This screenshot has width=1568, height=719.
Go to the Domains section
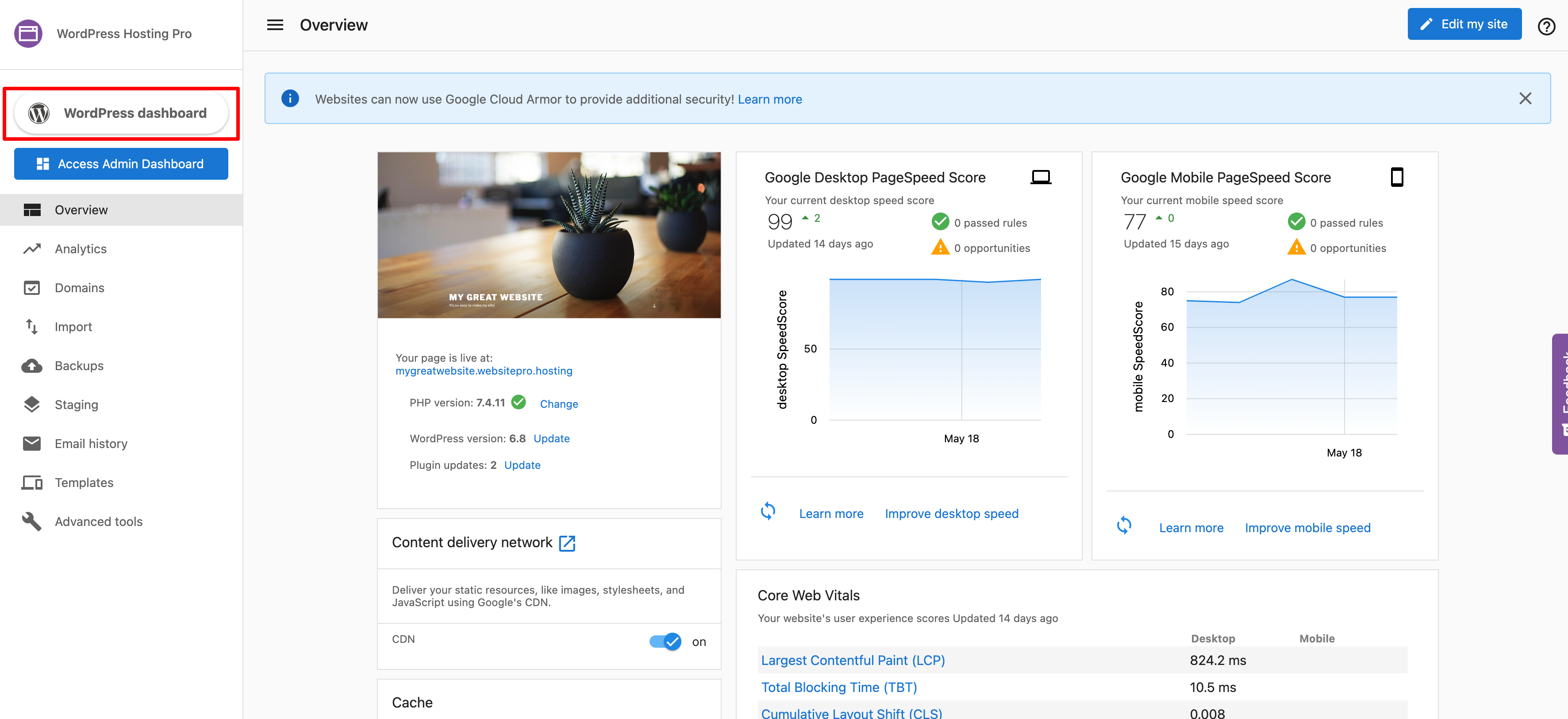(x=79, y=288)
